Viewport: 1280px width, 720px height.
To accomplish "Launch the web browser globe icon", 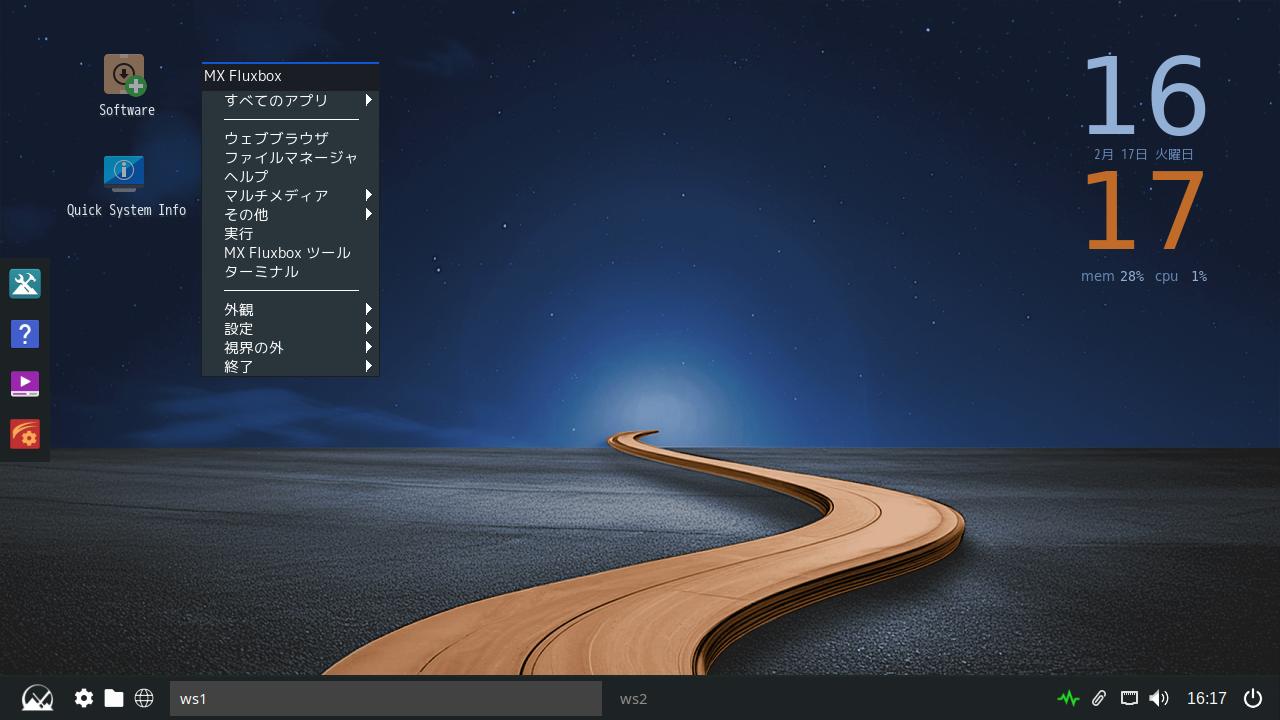I will pyautogui.click(x=144, y=698).
